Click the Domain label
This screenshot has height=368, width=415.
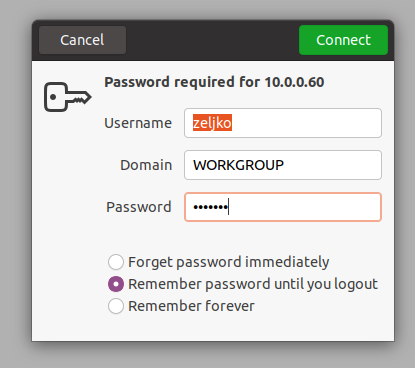(146, 165)
